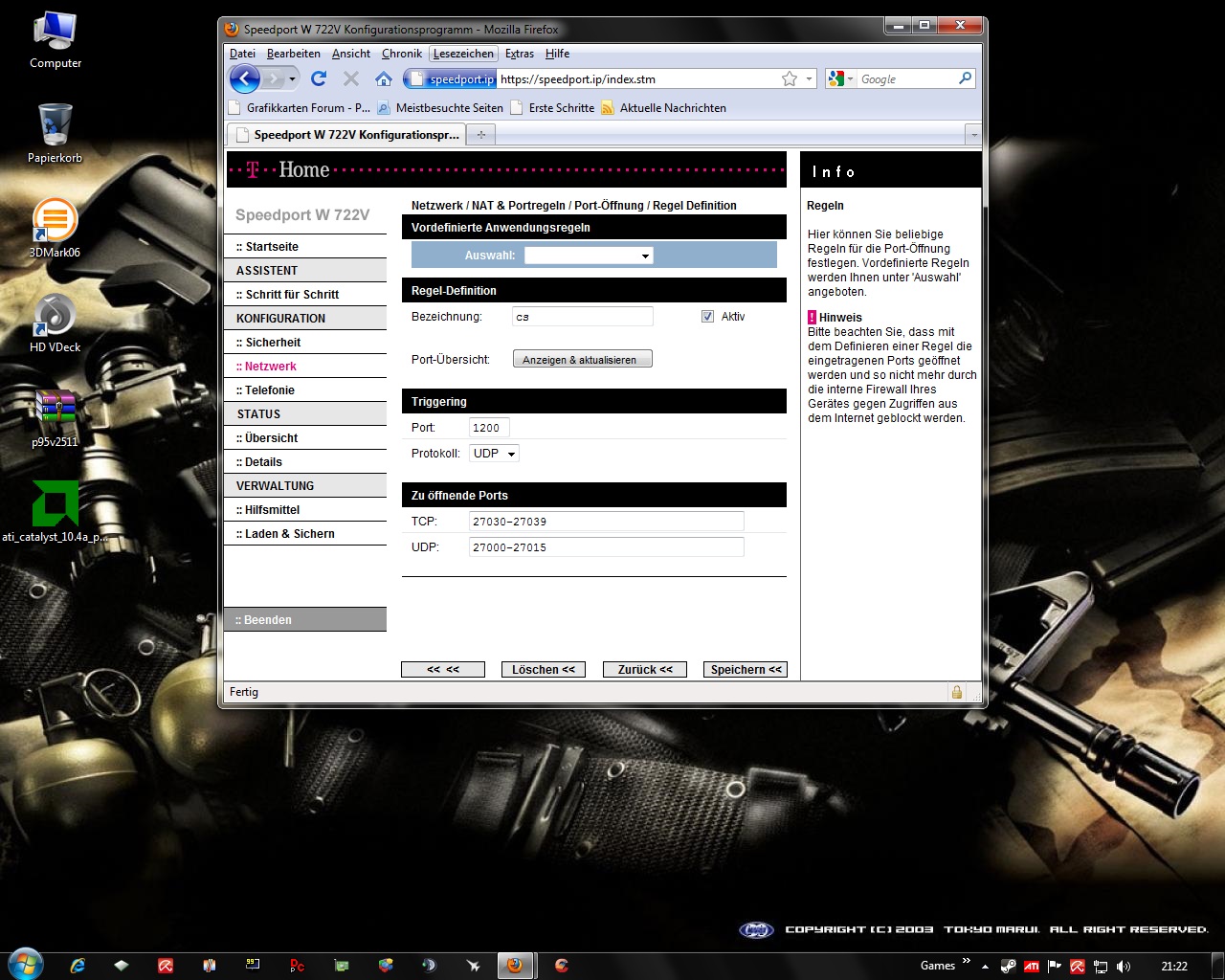Open the Grafikkarten Forum bookmark

[300, 107]
